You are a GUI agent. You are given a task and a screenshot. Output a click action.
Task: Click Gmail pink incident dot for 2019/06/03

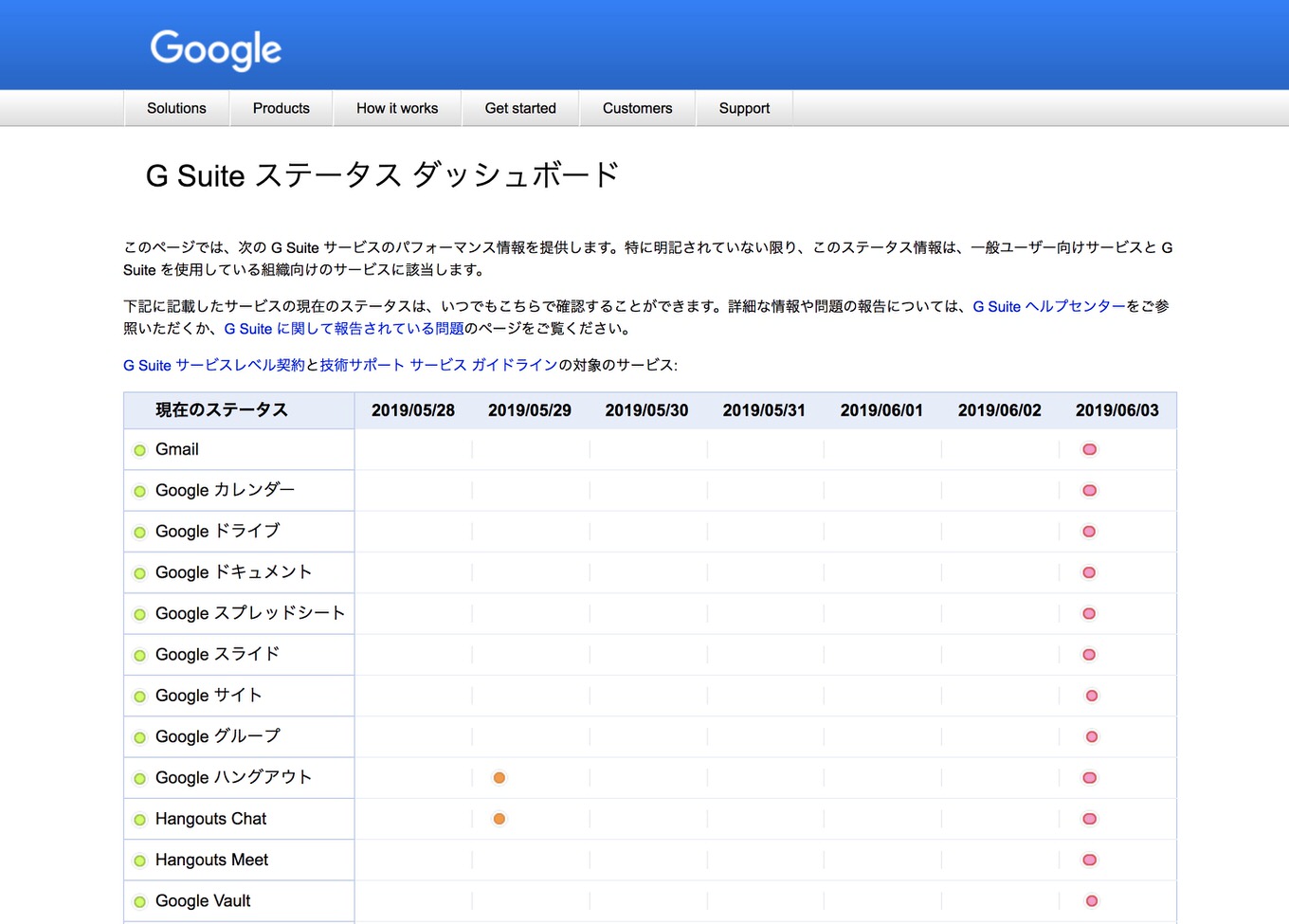[x=1090, y=449]
